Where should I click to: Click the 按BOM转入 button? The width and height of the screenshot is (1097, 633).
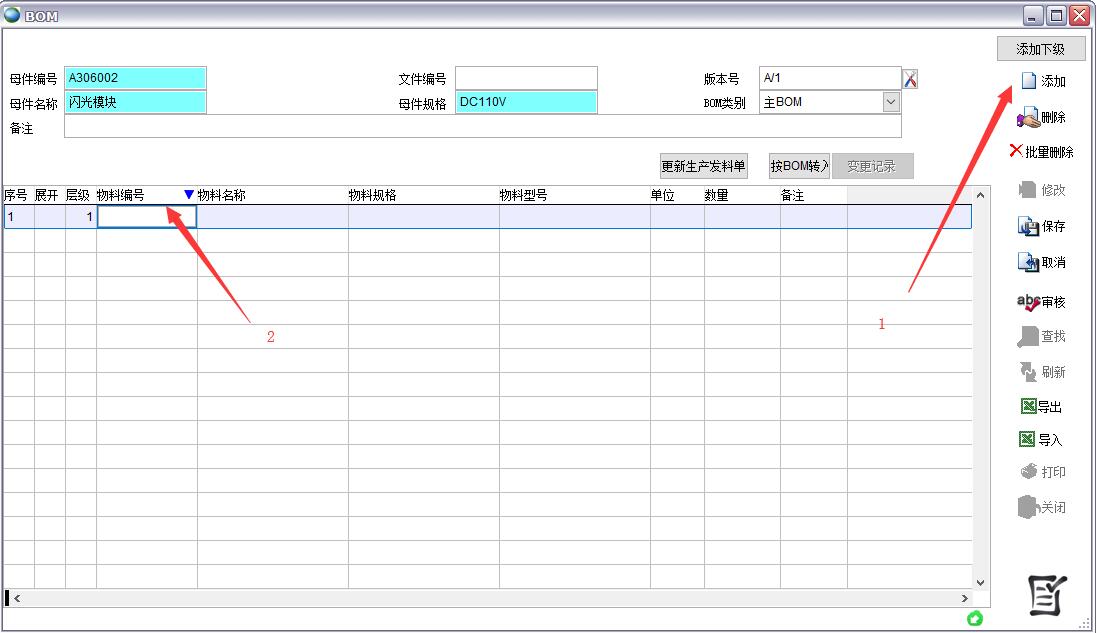click(799, 167)
